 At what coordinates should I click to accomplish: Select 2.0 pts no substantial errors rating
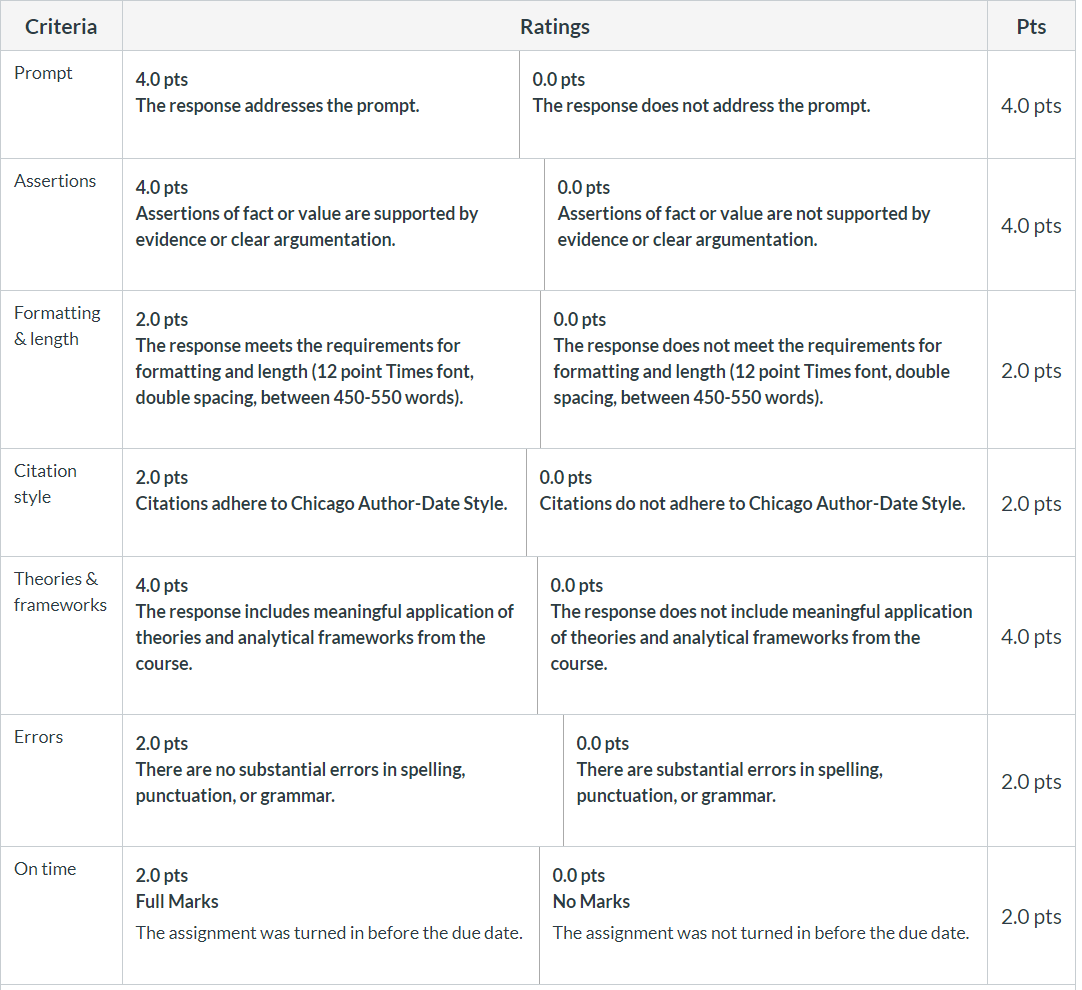pos(343,780)
